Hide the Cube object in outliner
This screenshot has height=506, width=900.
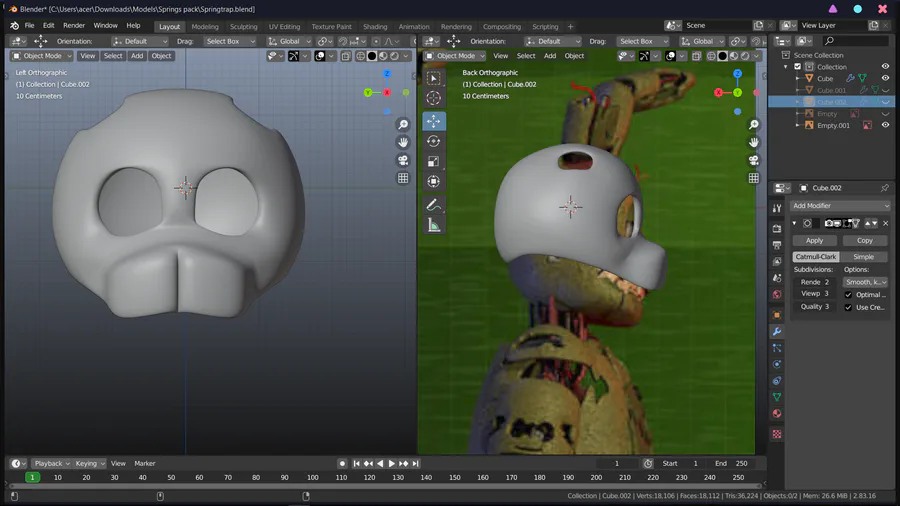point(885,78)
